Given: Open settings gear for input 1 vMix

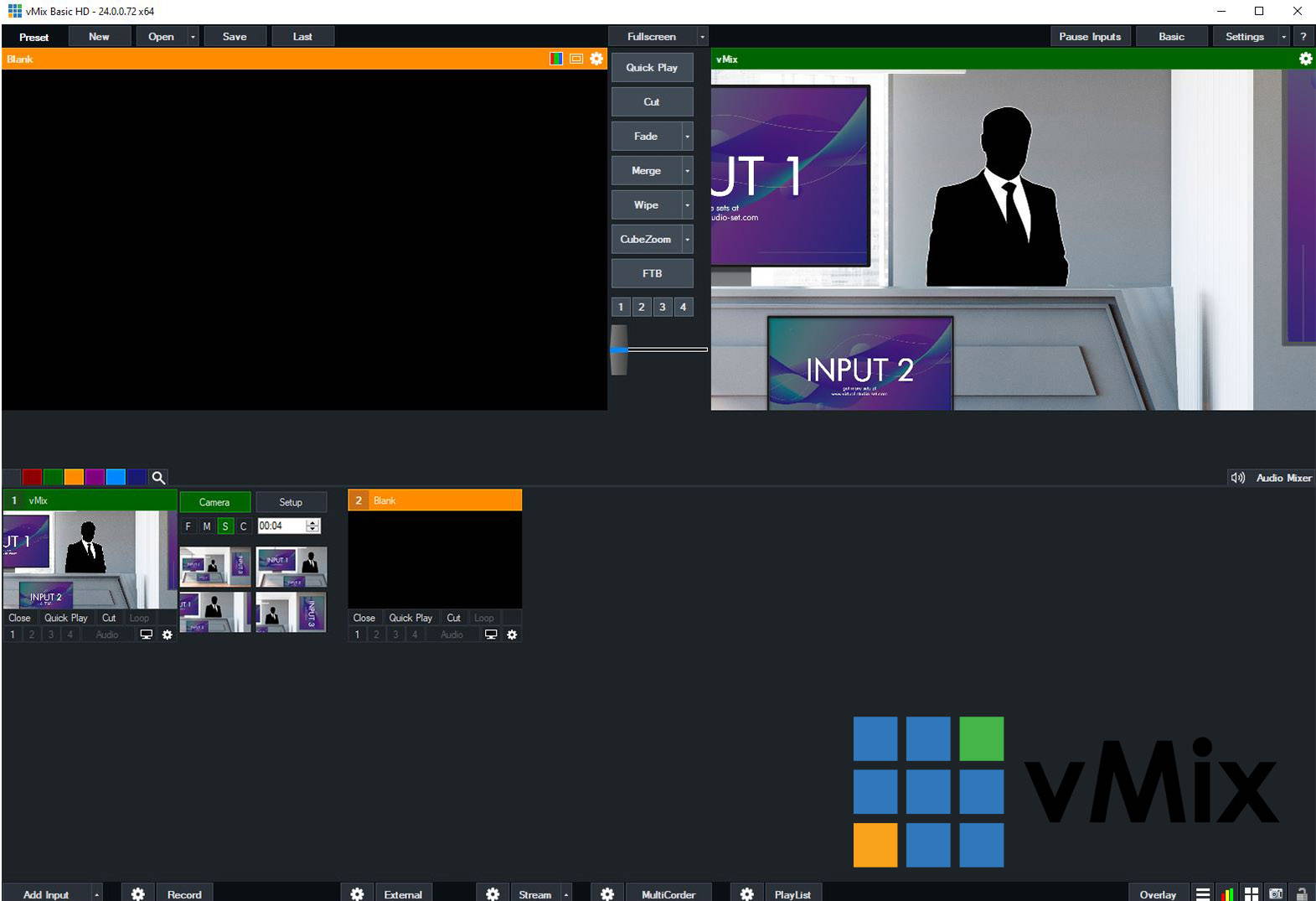Looking at the screenshot, I should pyautogui.click(x=167, y=634).
